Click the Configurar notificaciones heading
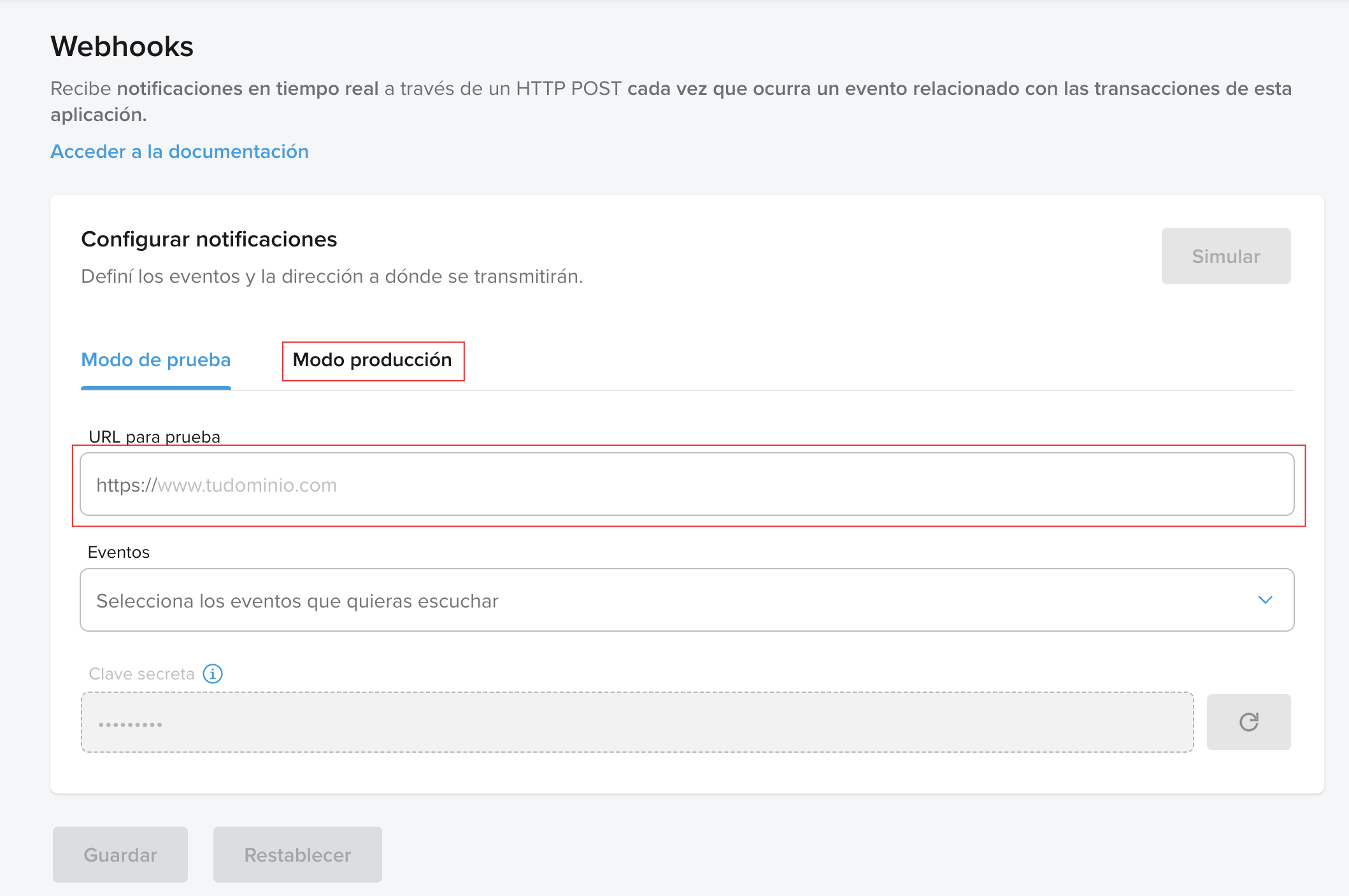Viewport: 1349px width, 896px height. pyautogui.click(x=209, y=239)
